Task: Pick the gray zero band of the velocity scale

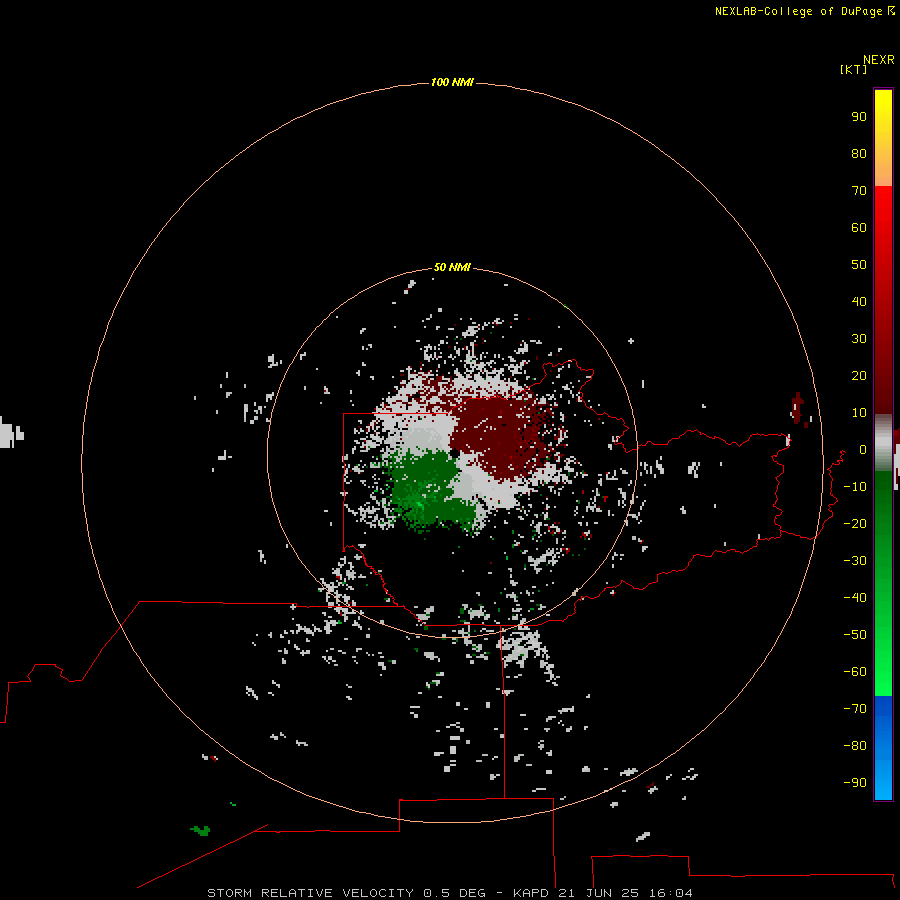Action: [883, 443]
